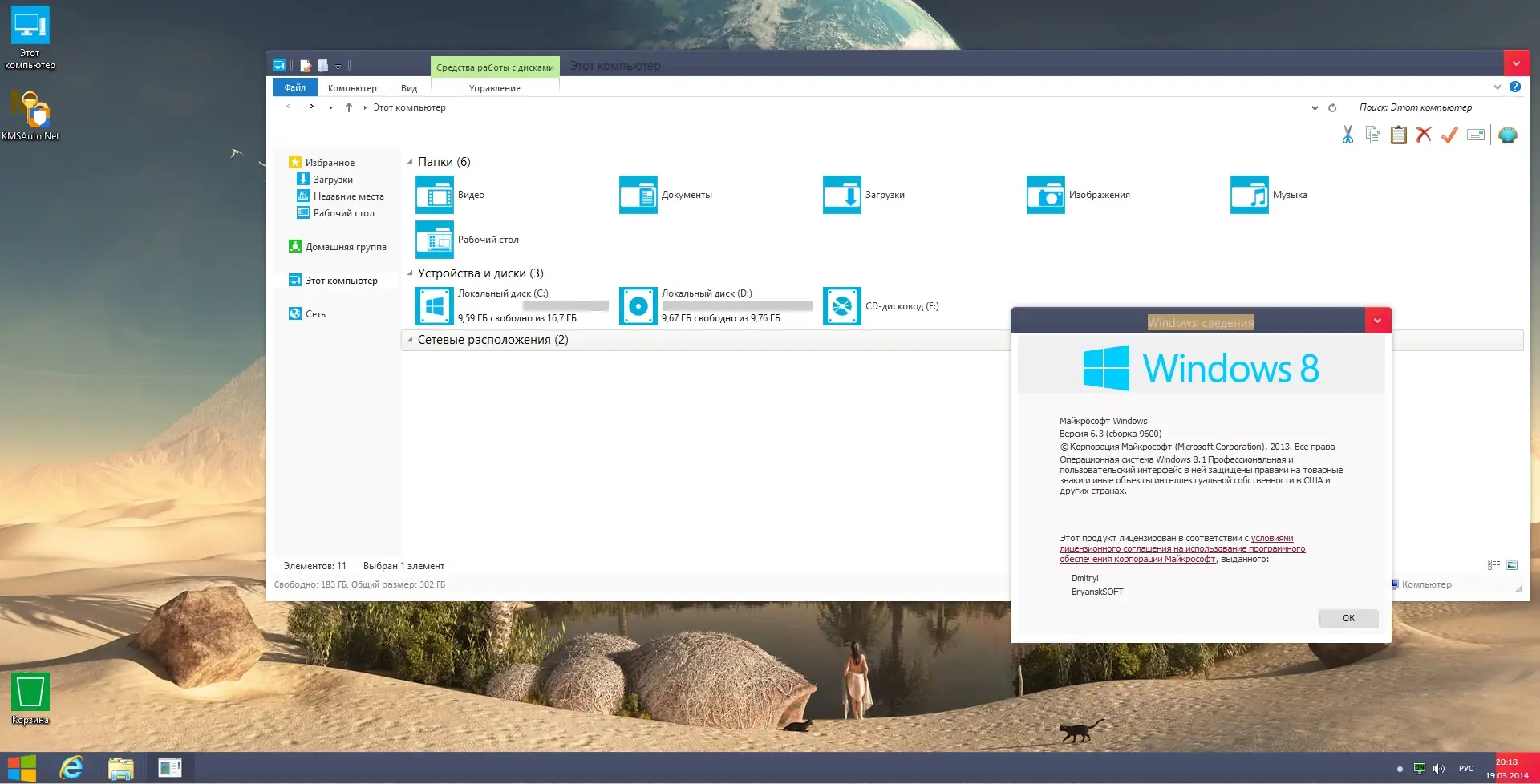Screen dimensions: 1540x784
Task: Open the Customize Quick Access Toolbar dropdown
Action: tap(338, 67)
